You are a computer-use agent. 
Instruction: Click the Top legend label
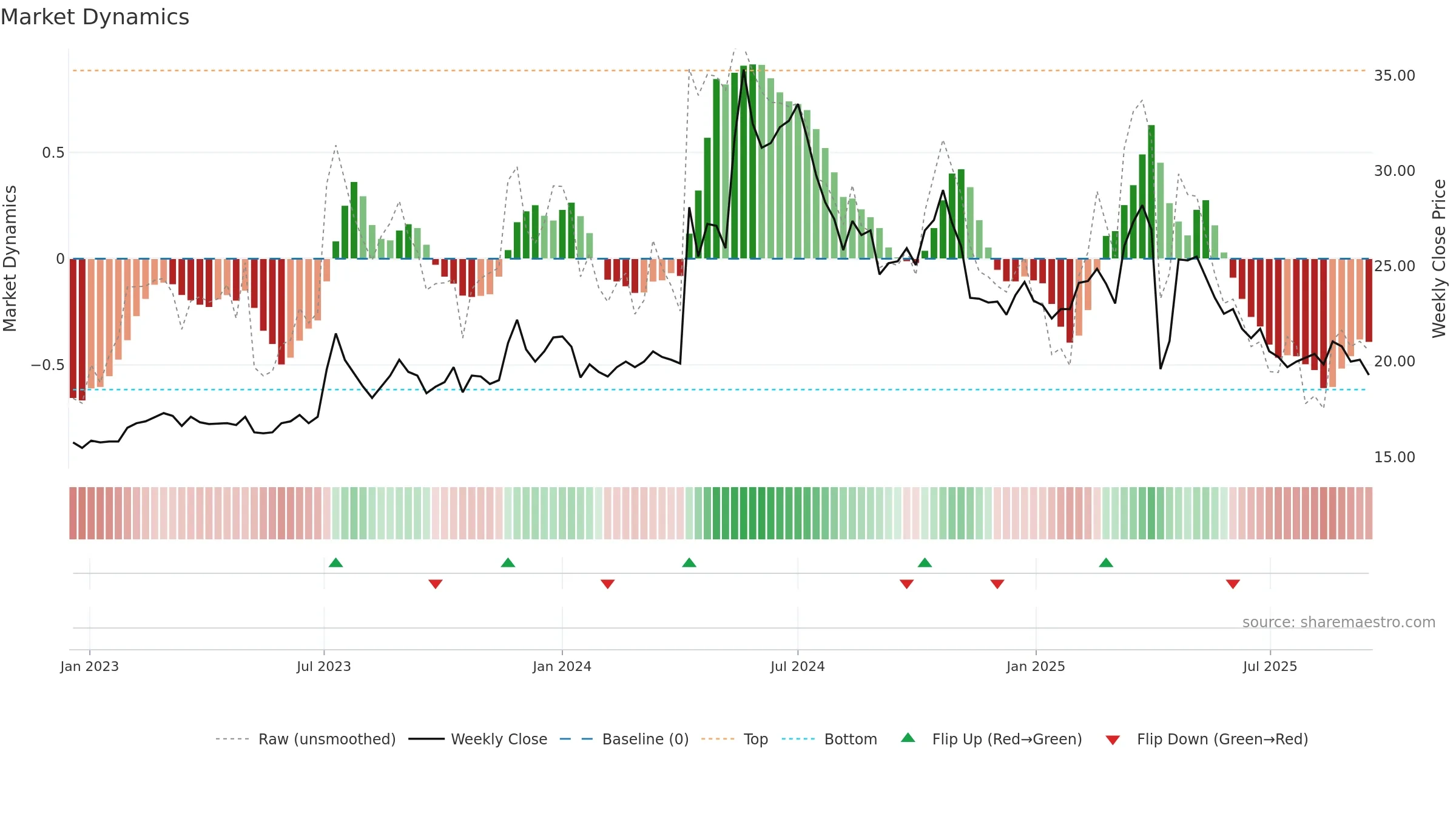[x=756, y=739]
